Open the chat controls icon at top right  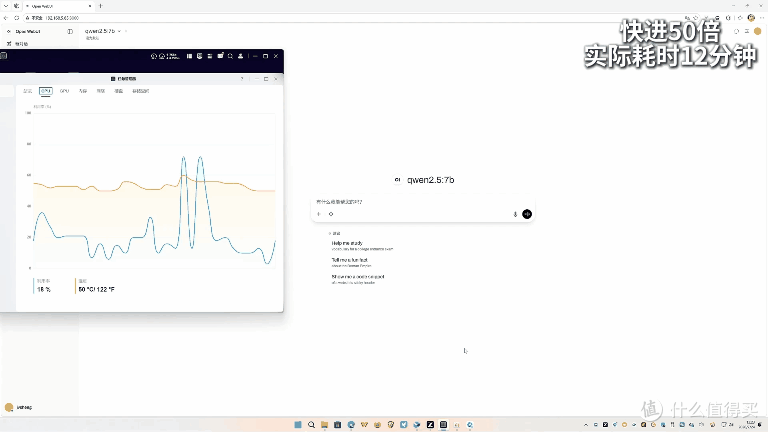click(747, 31)
